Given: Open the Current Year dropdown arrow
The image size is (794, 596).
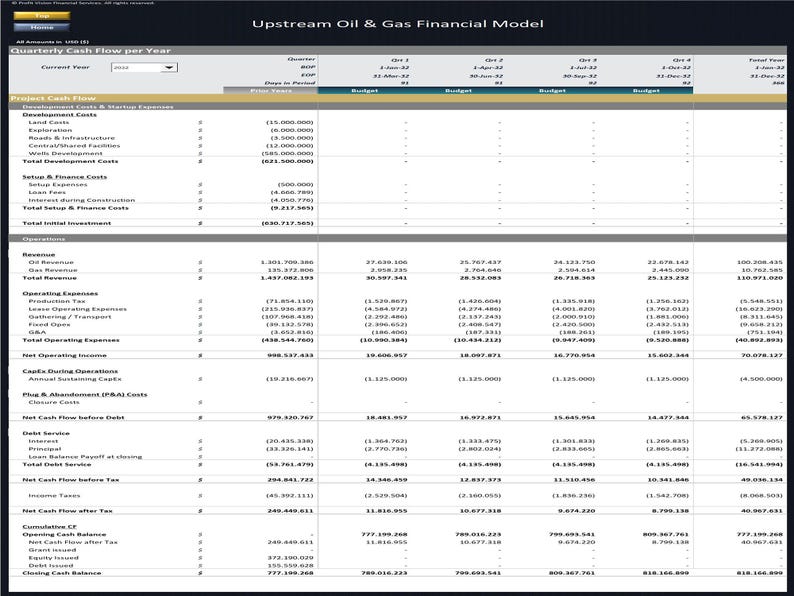Looking at the screenshot, I should 169,67.
